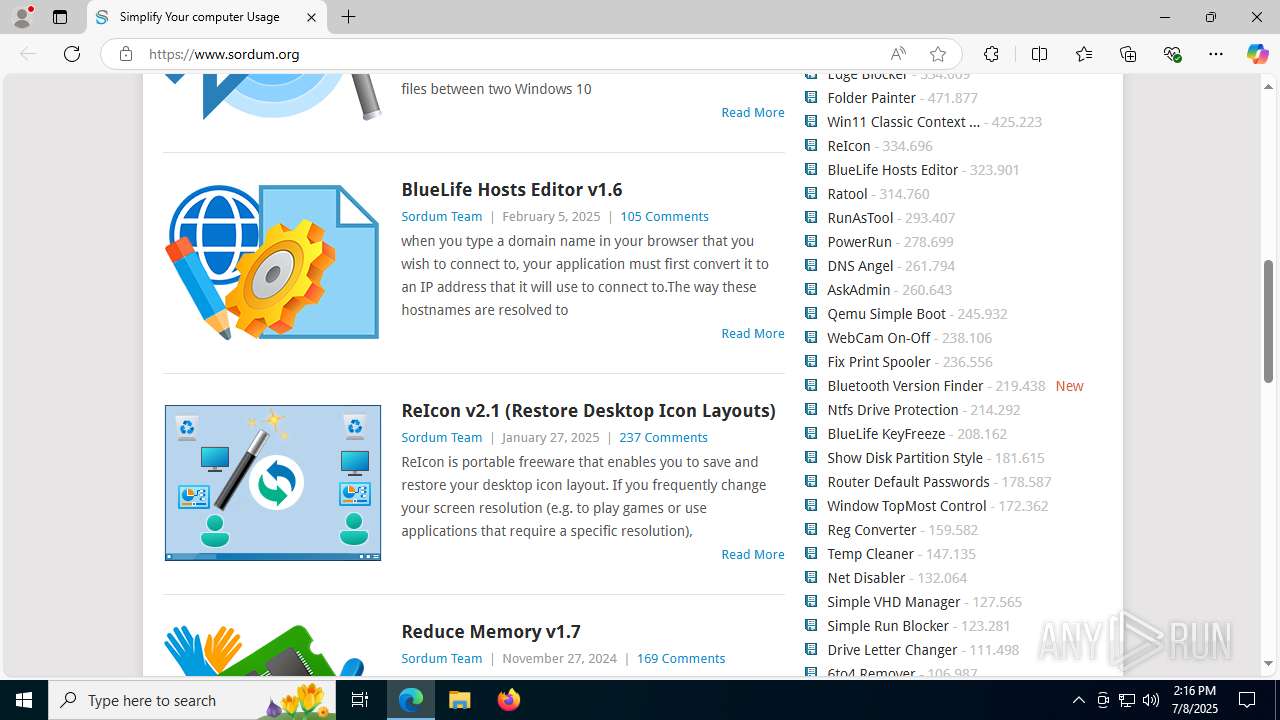Click list icon beside Net Disabler
This screenshot has width=1280, height=720.
coord(811,577)
